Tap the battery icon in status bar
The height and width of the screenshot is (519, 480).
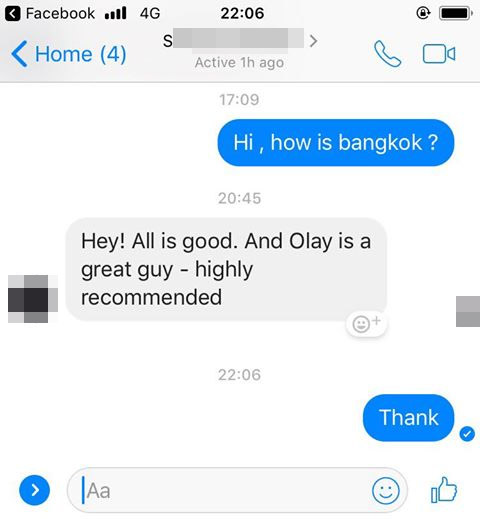pos(456,14)
